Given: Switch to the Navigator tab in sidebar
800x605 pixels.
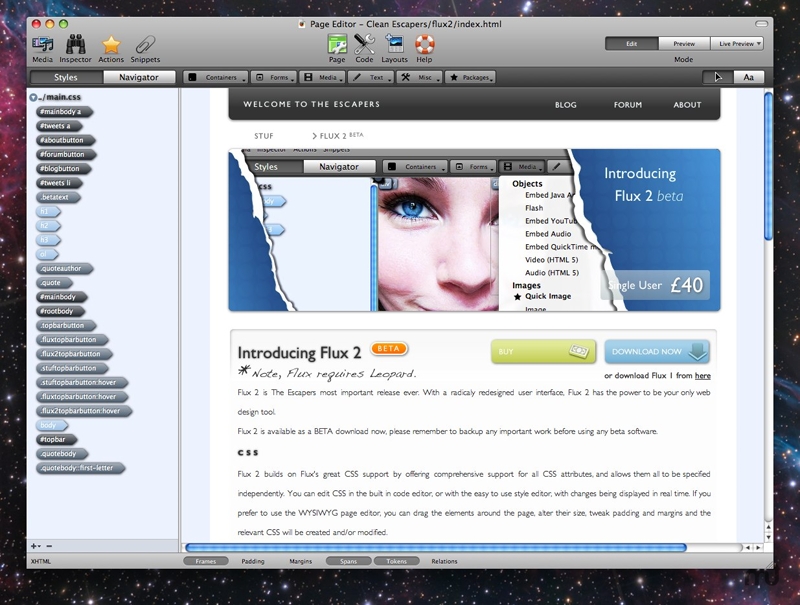Looking at the screenshot, I should [x=139, y=77].
